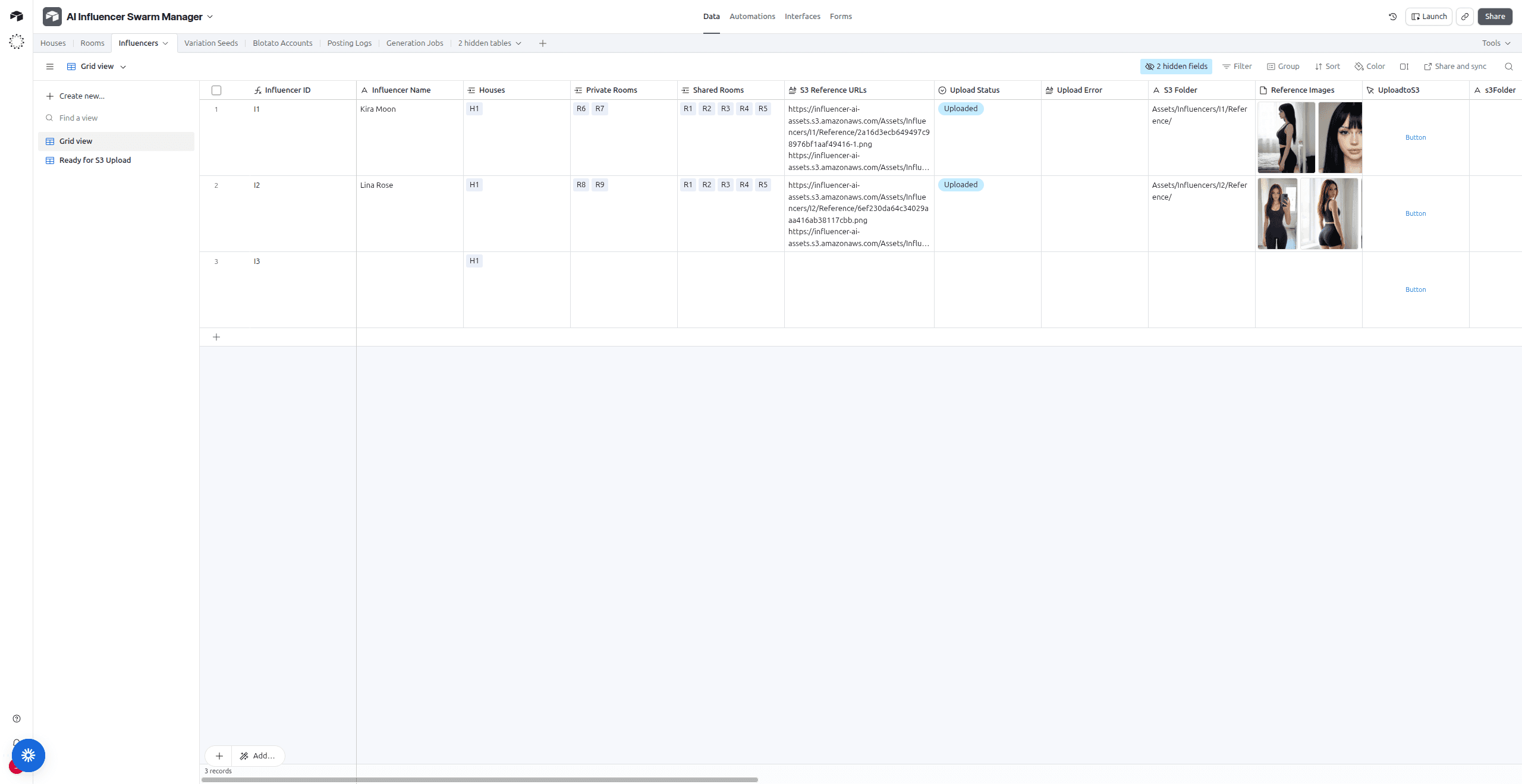Open the Variation Seeds table tab

[211, 43]
